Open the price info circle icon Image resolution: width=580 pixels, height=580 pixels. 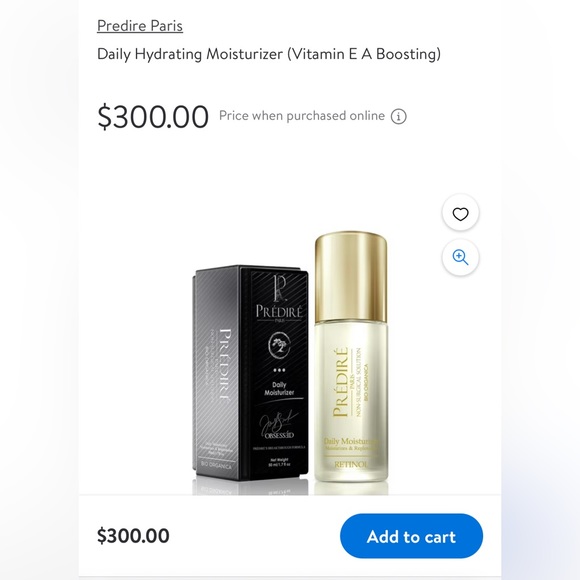click(398, 117)
